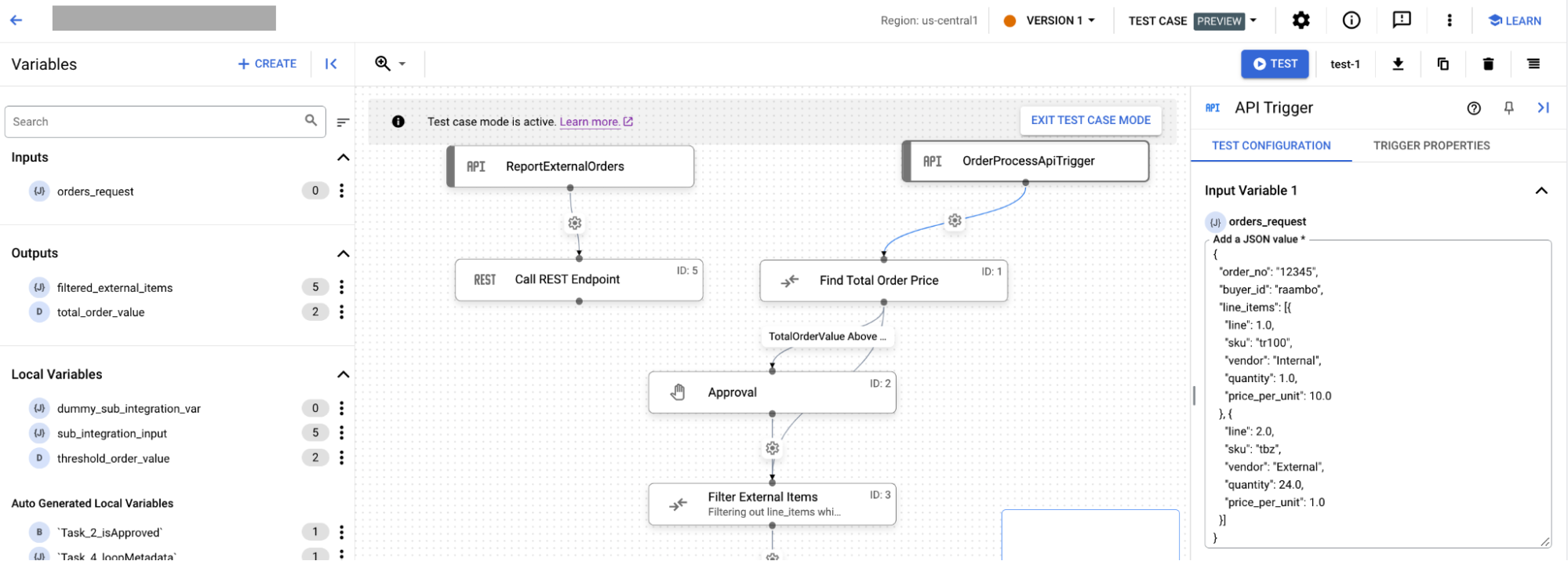Collapse the Variables panel
Screen dimensions: 1568x561
point(331,64)
